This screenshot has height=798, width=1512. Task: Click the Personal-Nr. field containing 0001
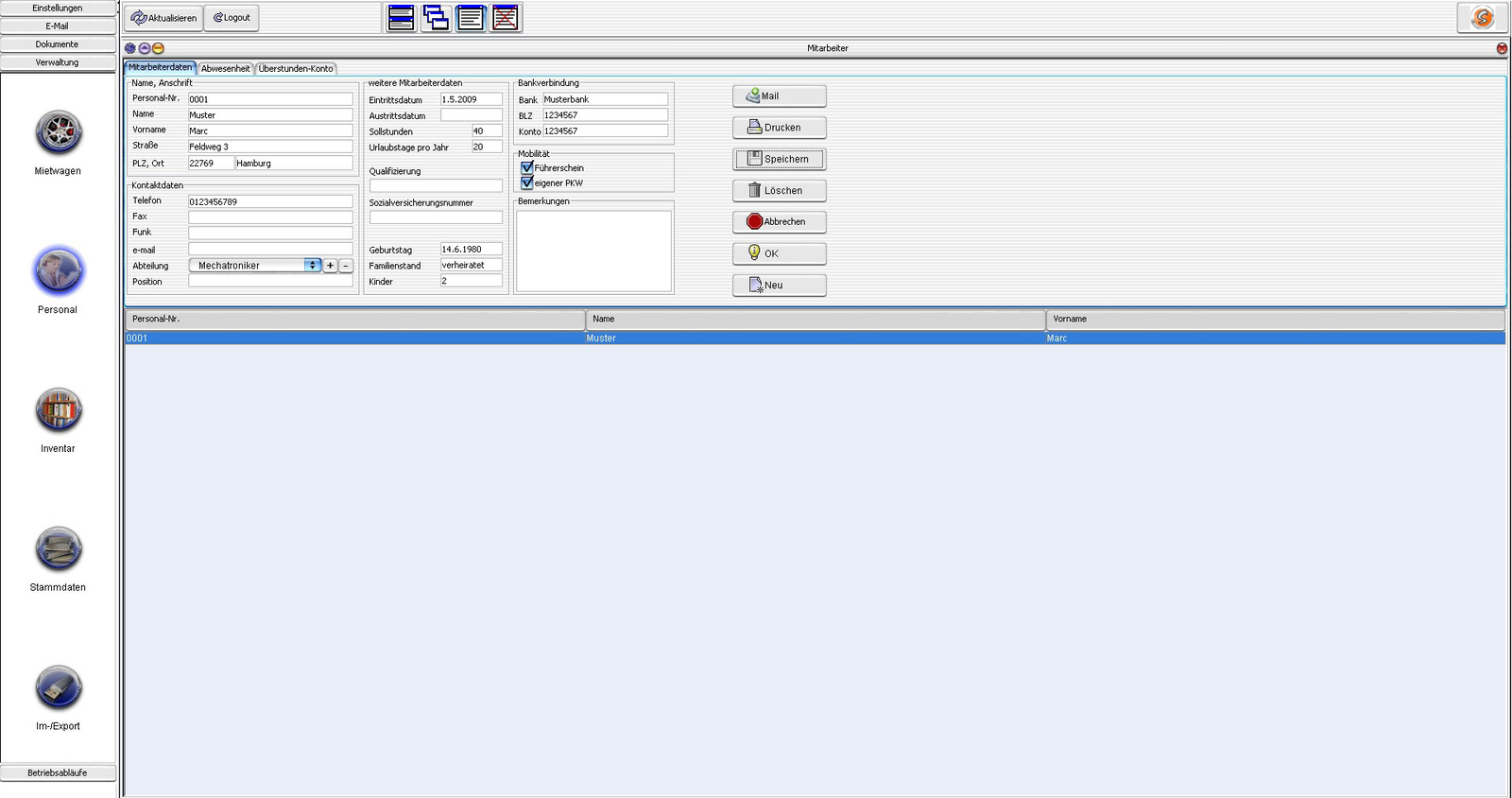click(x=270, y=98)
